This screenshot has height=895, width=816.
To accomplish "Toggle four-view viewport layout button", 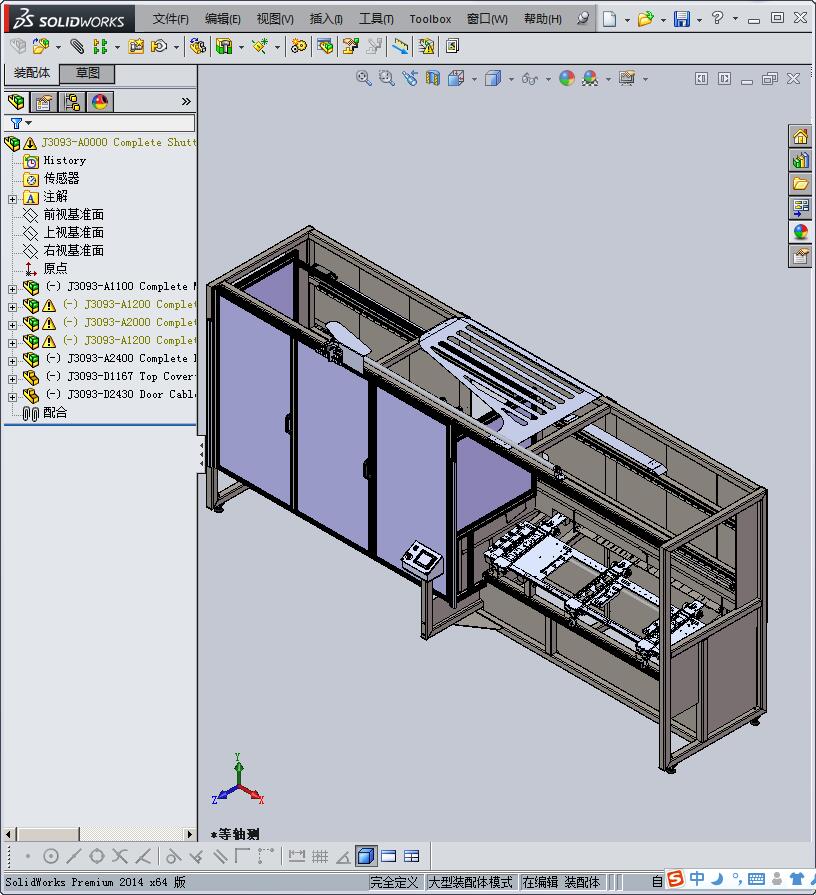I will [411, 856].
